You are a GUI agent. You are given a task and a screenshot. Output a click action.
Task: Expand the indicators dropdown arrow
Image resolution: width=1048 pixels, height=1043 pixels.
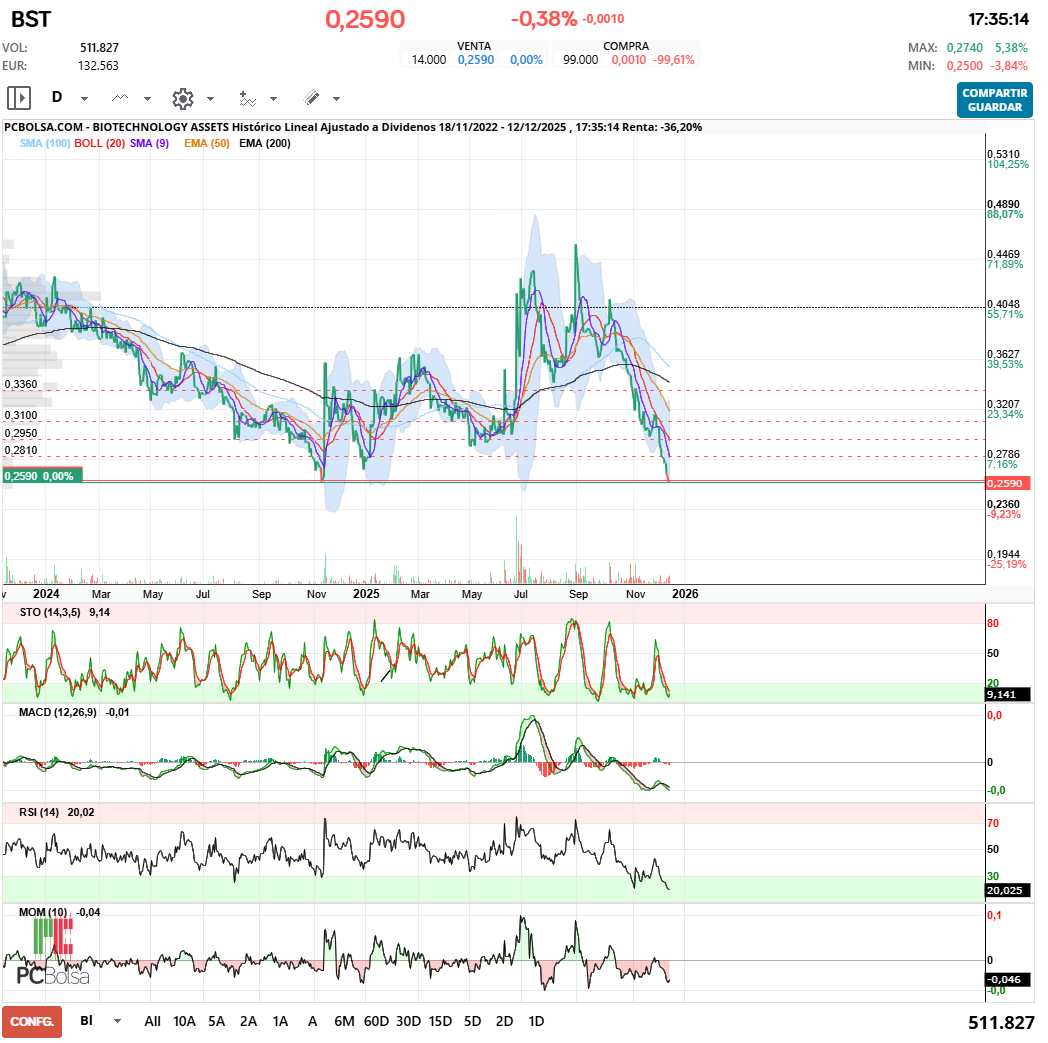[x=273, y=99]
